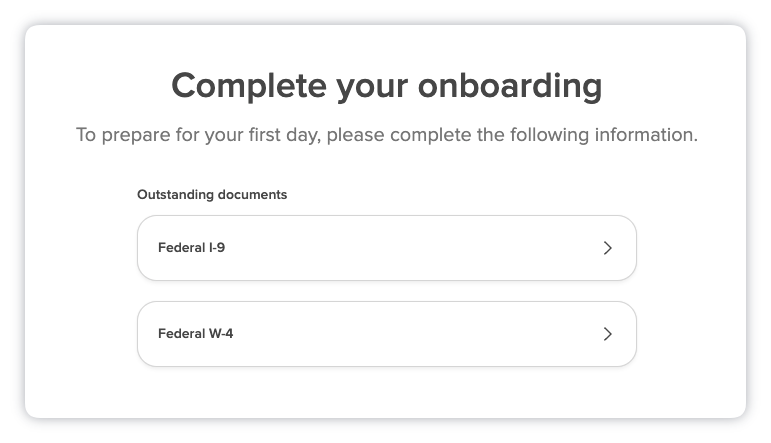Open the Federal W-4 document row

387,334
